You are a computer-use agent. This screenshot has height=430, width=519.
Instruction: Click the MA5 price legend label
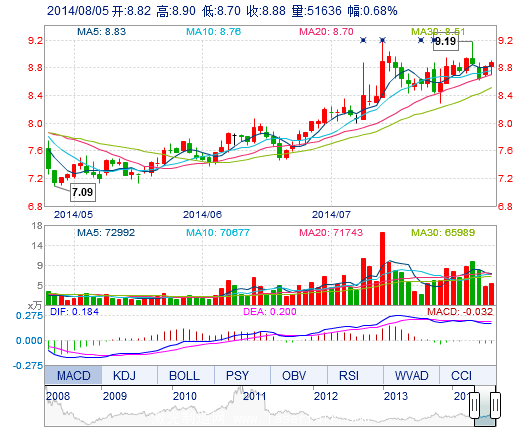pos(102,32)
